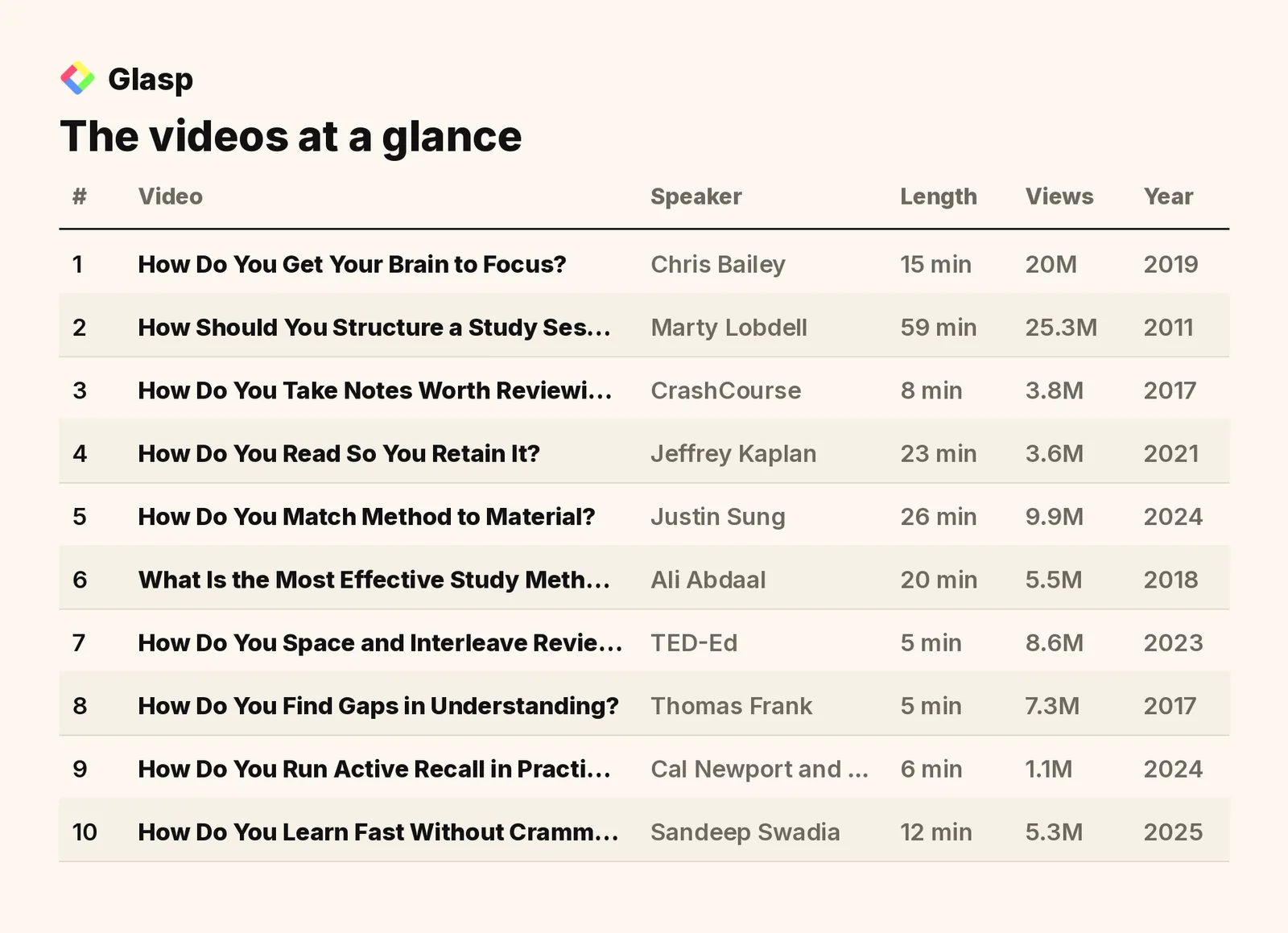Image resolution: width=1288 pixels, height=933 pixels.
Task: Click the '20 min' length cell
Action: pyautogui.click(x=939, y=580)
